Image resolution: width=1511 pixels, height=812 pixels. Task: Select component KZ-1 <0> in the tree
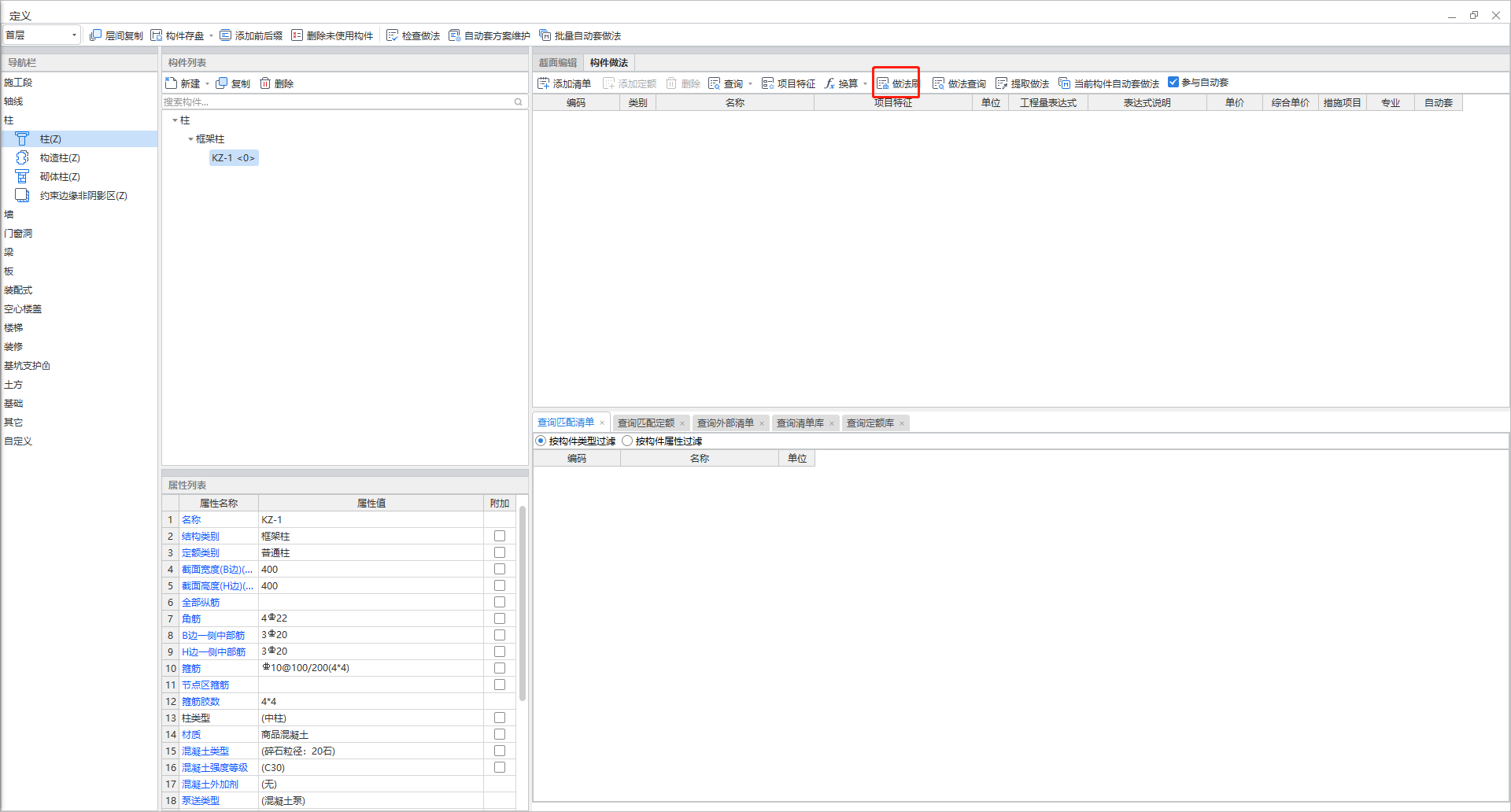coord(234,157)
